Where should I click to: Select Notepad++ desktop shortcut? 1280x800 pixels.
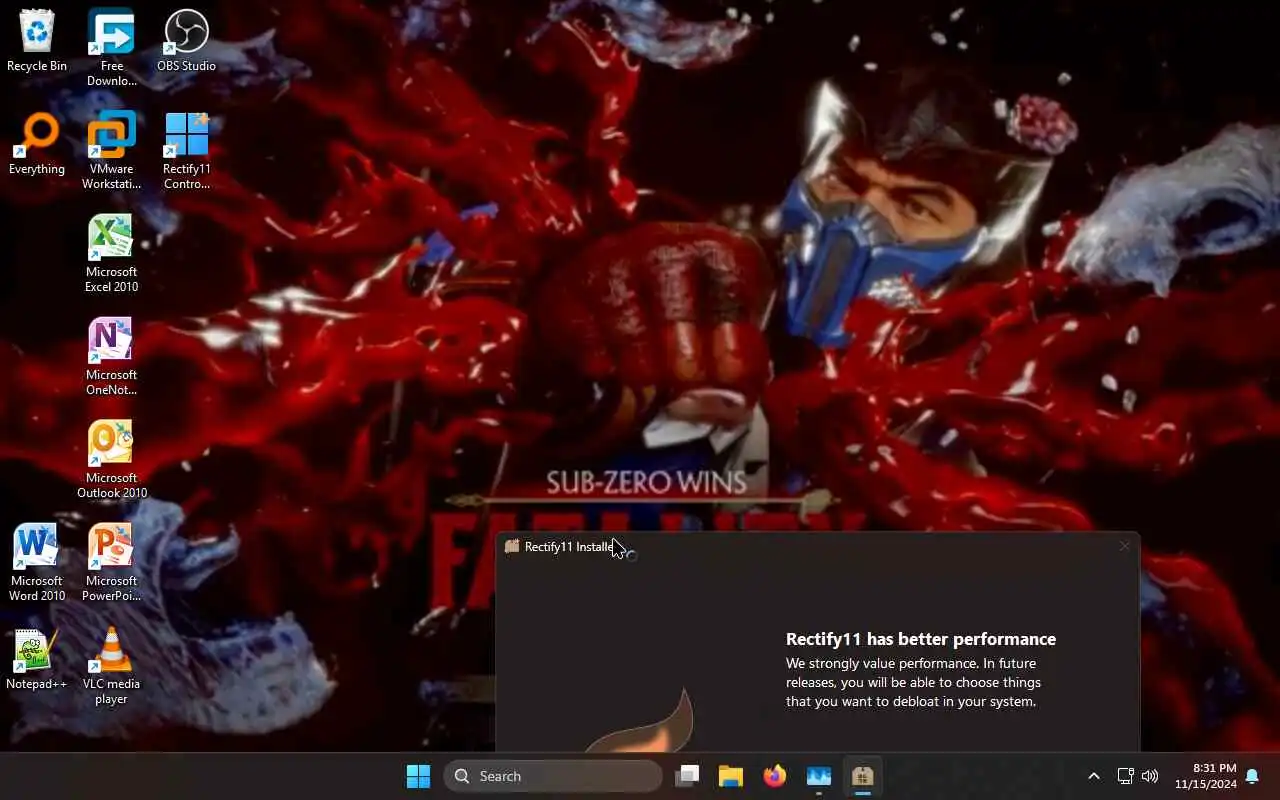37,659
